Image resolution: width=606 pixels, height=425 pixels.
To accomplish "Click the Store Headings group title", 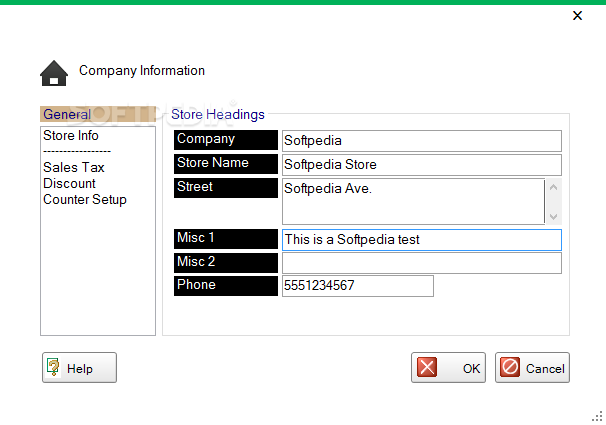I will 218,114.
